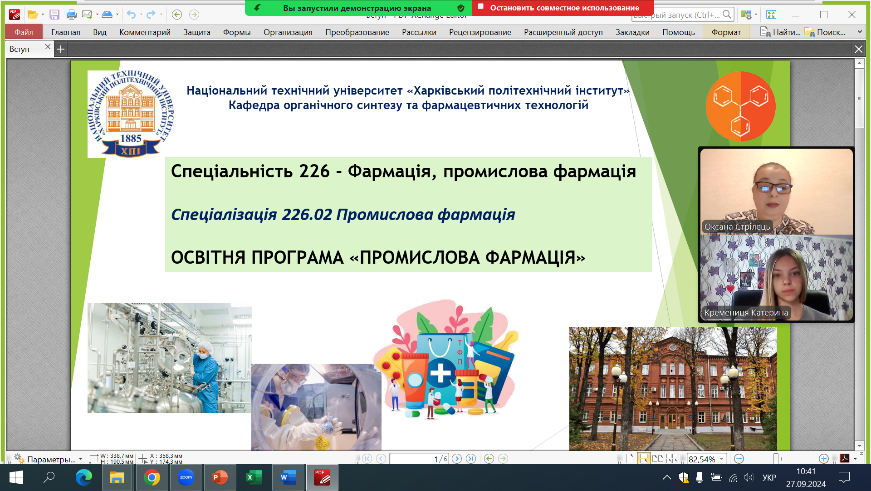Click the previous view green arrow
The height and width of the screenshot is (491, 871).
pos(177,15)
